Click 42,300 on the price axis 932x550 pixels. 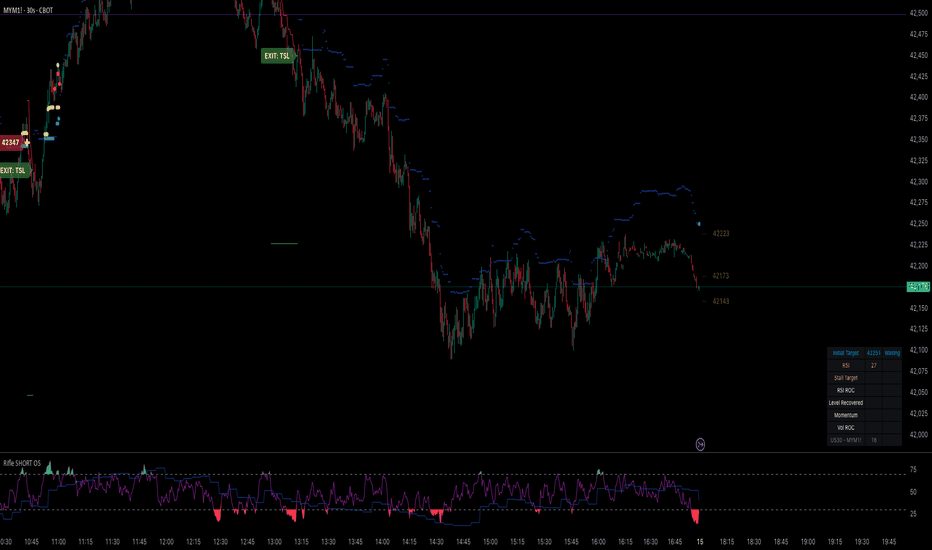point(918,182)
